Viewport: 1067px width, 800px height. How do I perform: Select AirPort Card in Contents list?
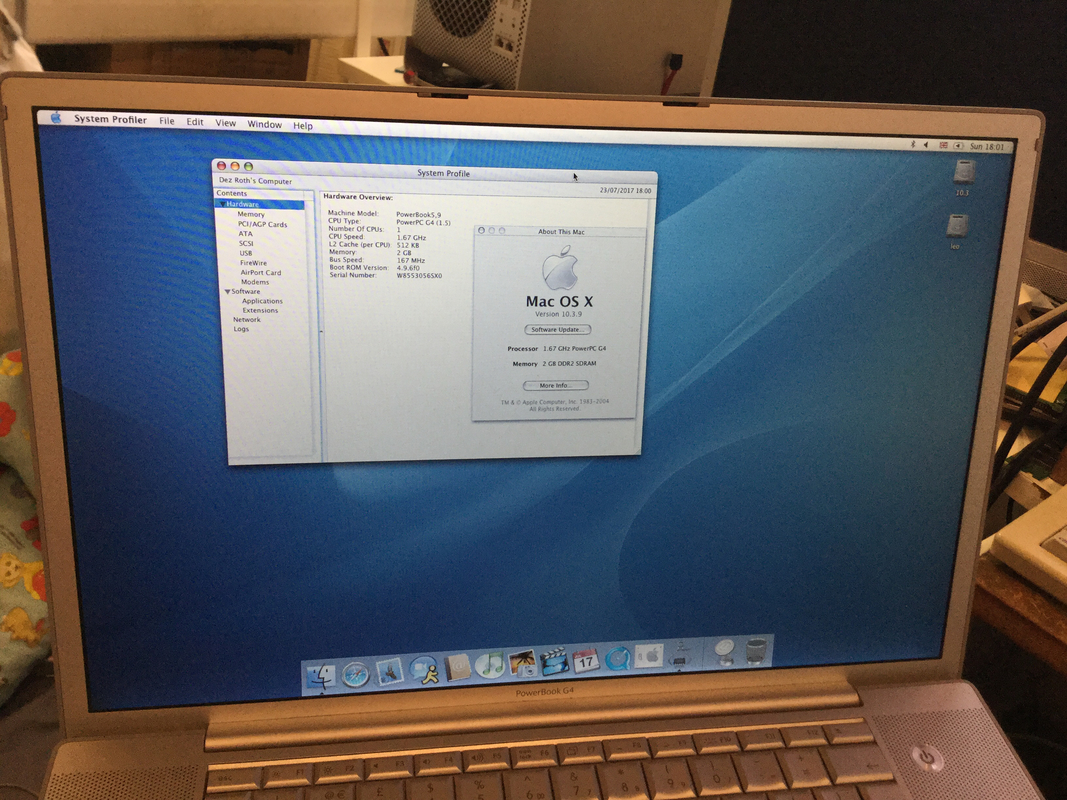pyautogui.click(x=260, y=272)
